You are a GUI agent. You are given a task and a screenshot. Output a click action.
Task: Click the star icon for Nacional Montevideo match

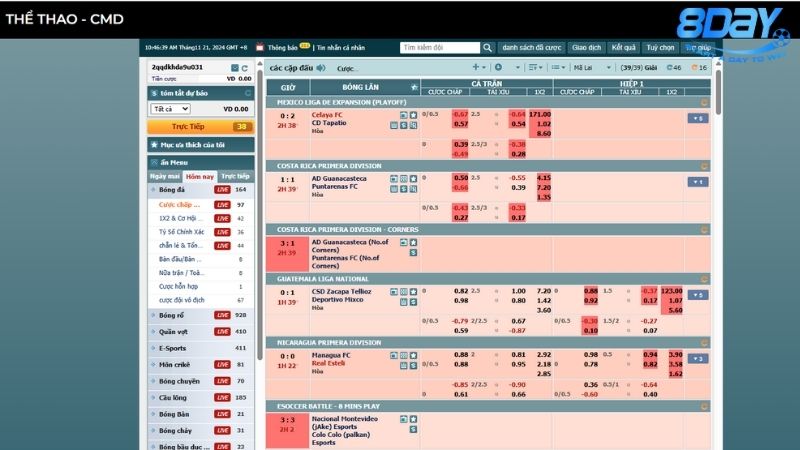point(413,419)
